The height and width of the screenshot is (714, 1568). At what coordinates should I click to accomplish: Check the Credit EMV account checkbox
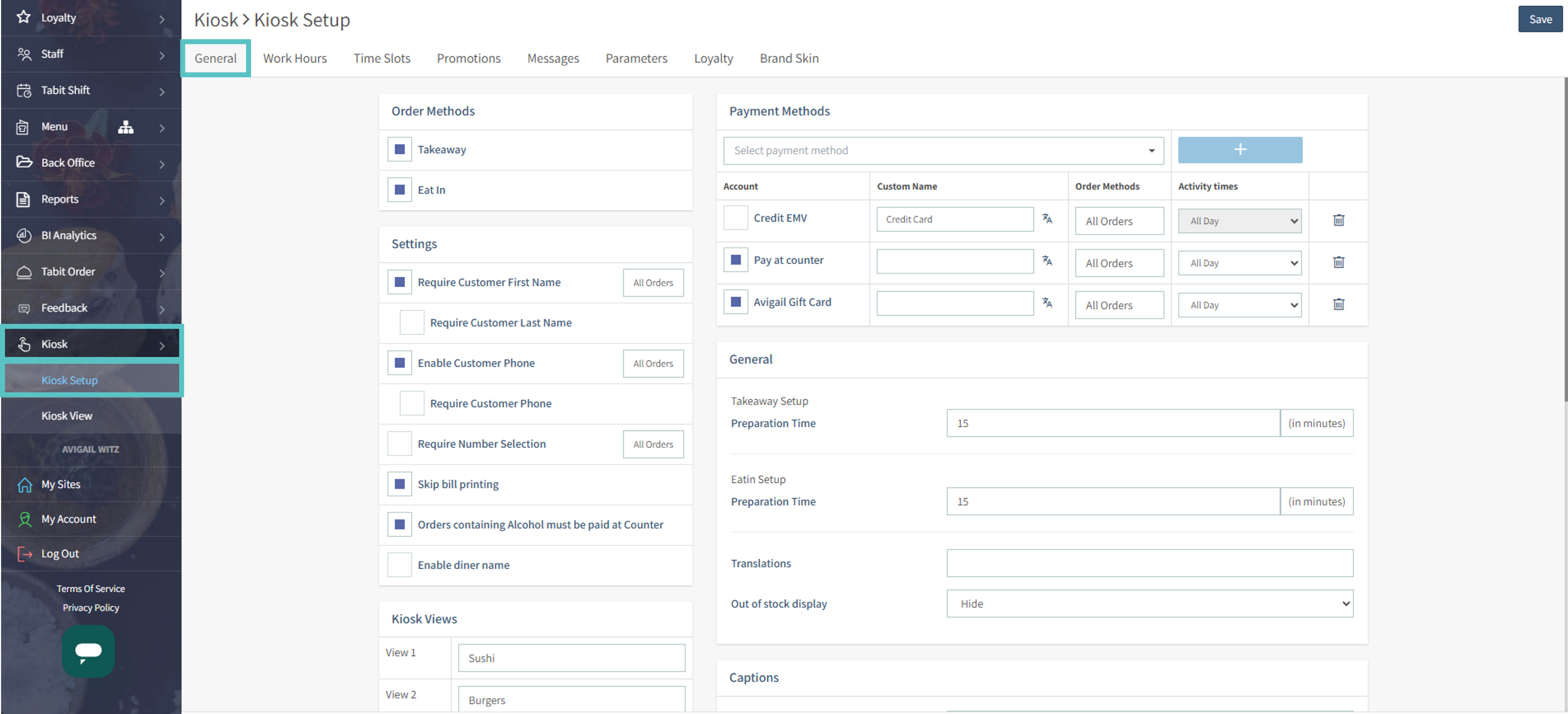click(735, 218)
